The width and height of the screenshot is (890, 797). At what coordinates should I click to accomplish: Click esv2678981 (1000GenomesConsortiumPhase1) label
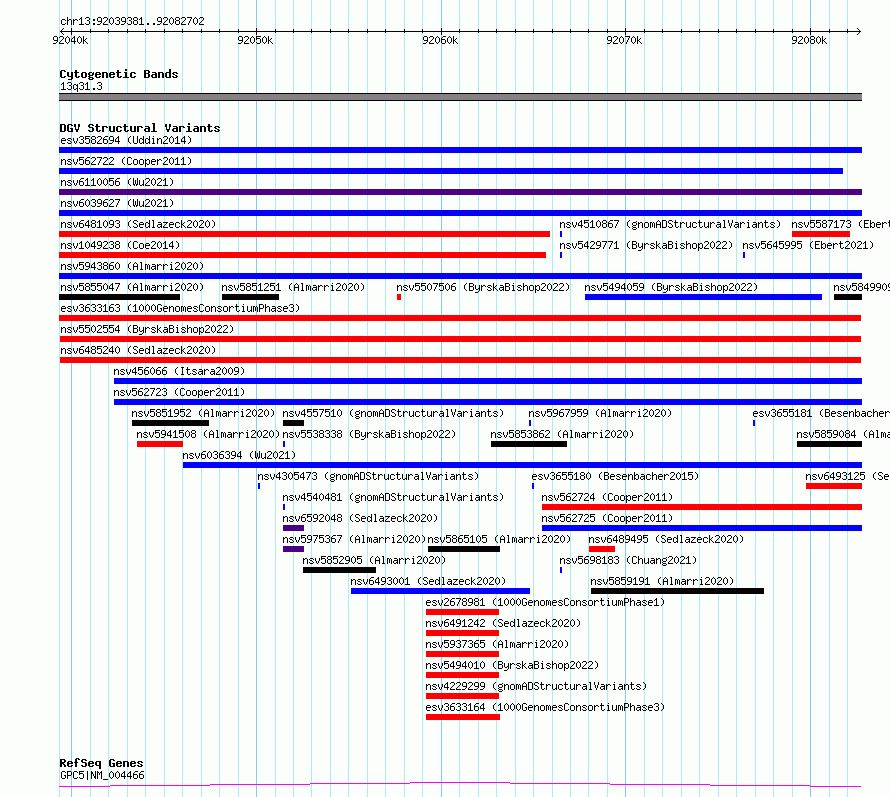pos(545,602)
